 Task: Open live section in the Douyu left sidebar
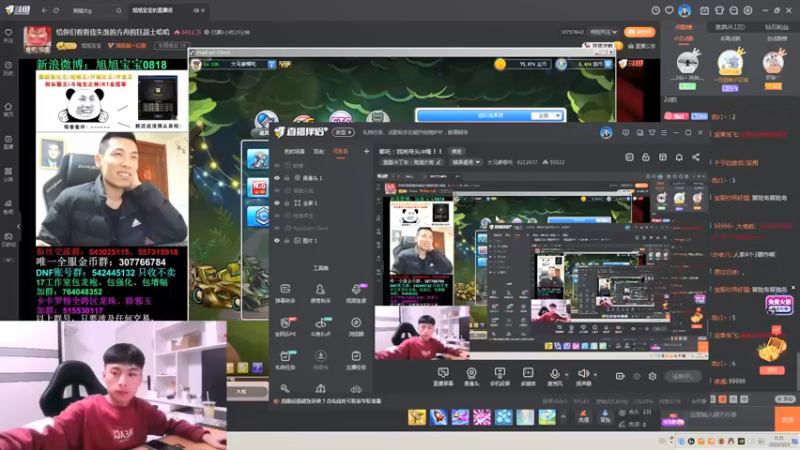pyautogui.click(x=8, y=142)
